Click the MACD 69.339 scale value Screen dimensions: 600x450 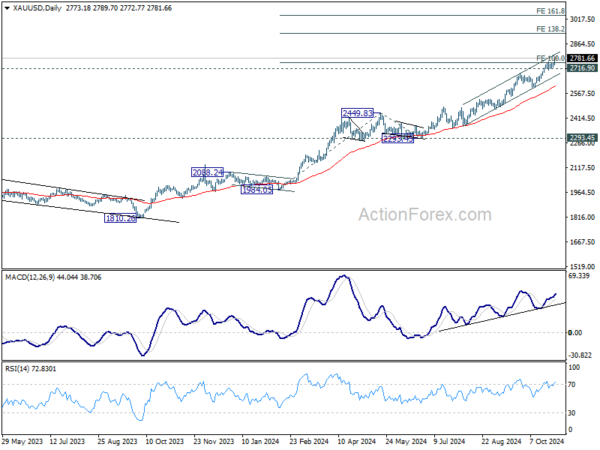(x=579, y=276)
